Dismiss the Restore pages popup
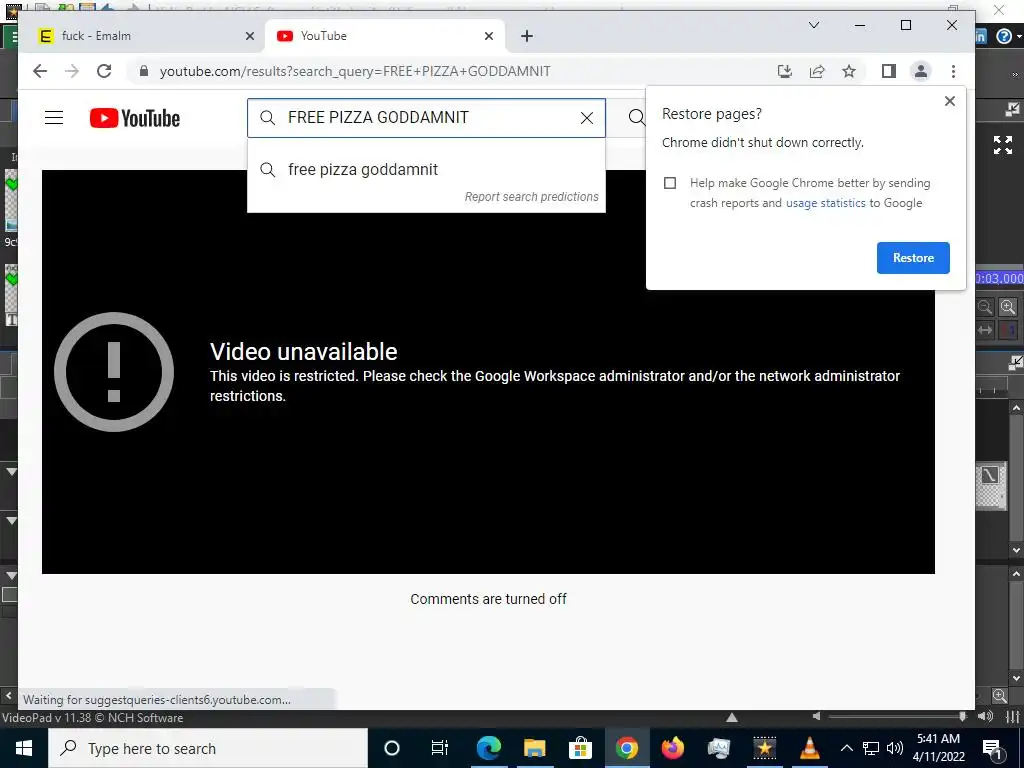This screenshot has width=1024, height=768. 950,101
